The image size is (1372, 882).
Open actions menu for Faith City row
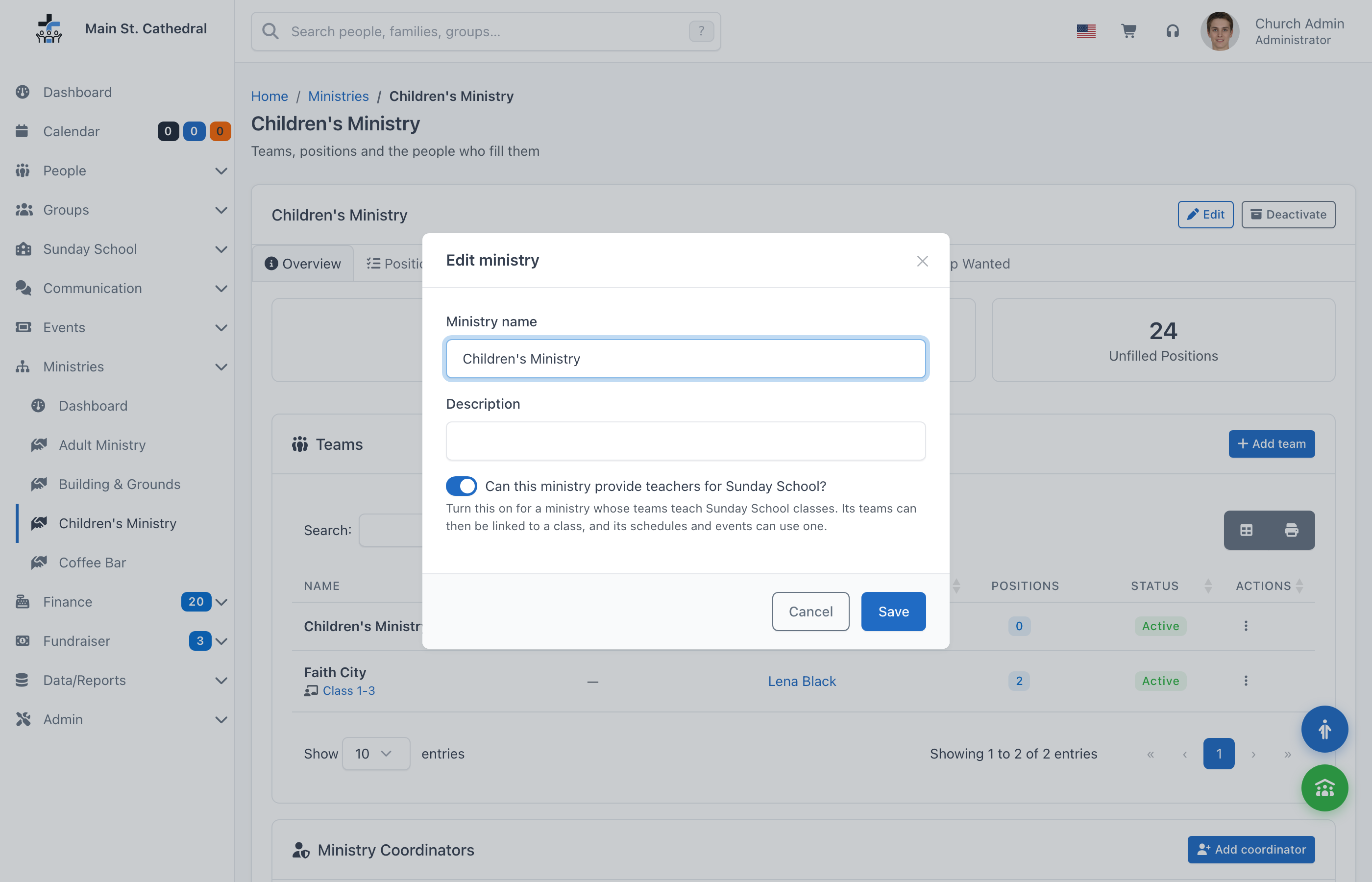(x=1246, y=681)
